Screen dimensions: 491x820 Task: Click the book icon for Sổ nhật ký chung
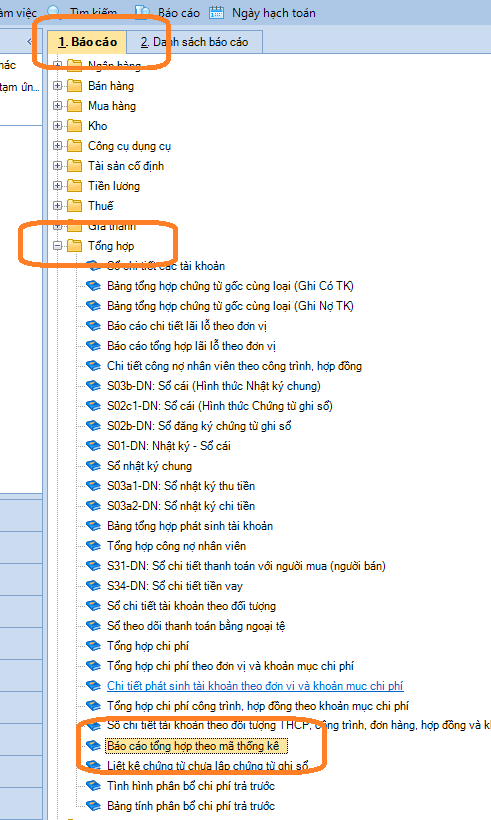pyautogui.click(x=93, y=465)
